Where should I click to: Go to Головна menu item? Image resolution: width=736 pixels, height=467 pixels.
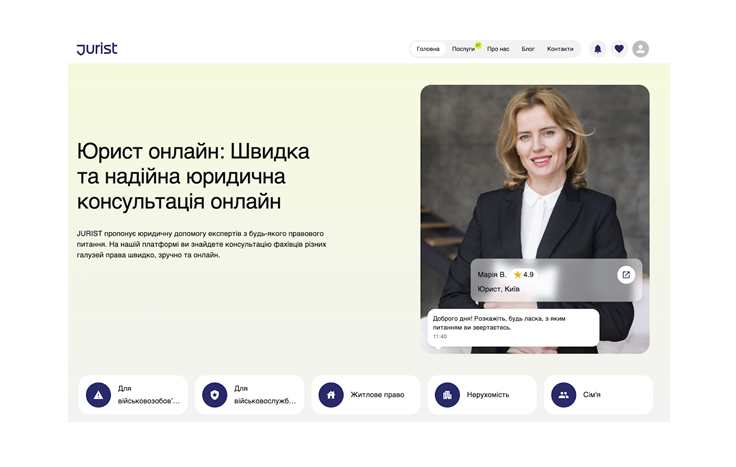(428, 49)
